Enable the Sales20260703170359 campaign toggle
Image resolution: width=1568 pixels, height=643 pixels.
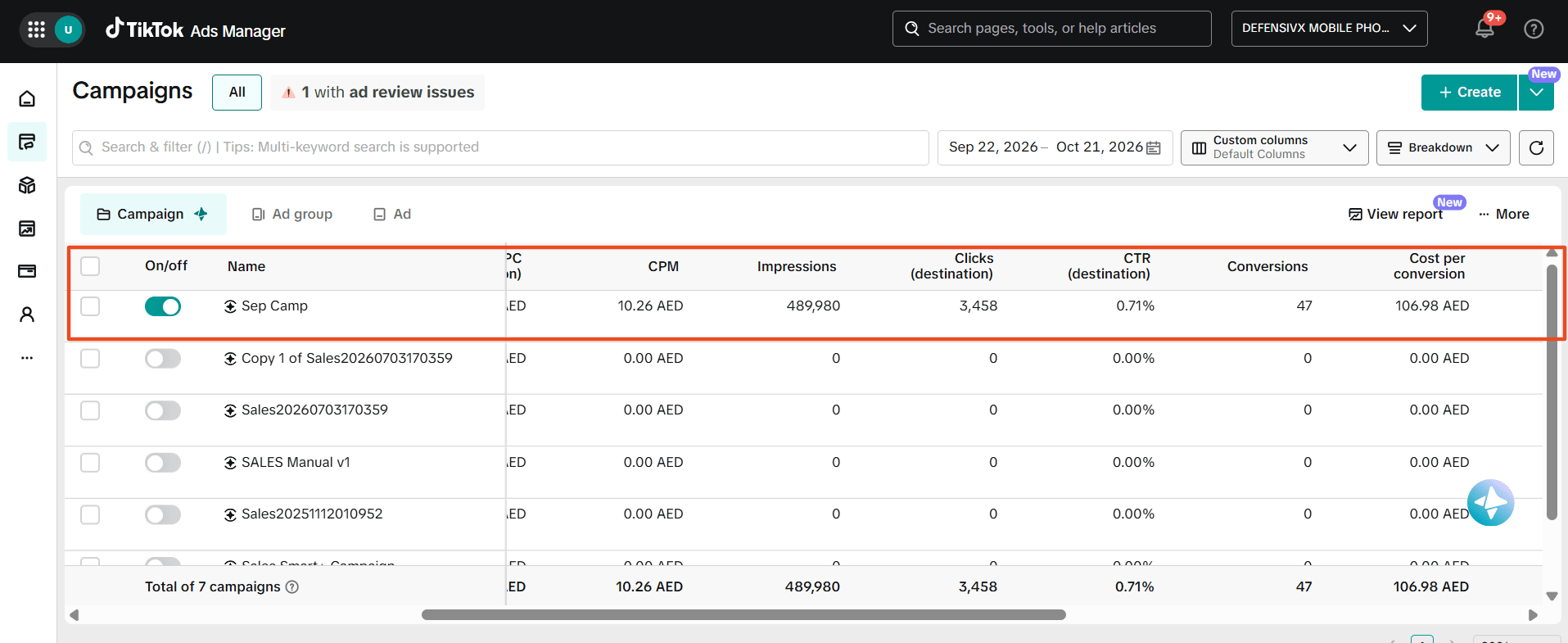[163, 410]
